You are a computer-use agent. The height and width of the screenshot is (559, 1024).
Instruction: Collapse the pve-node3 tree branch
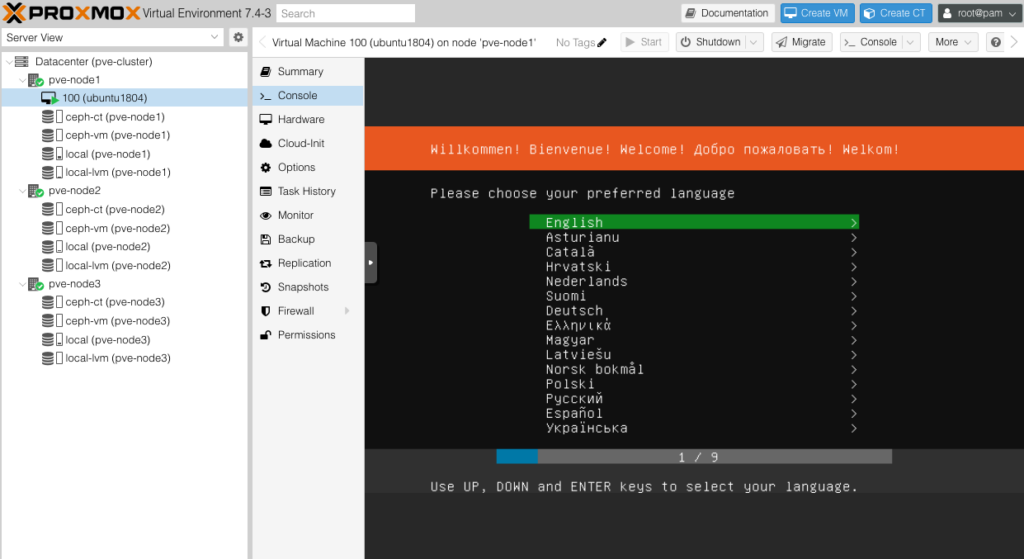[23, 284]
